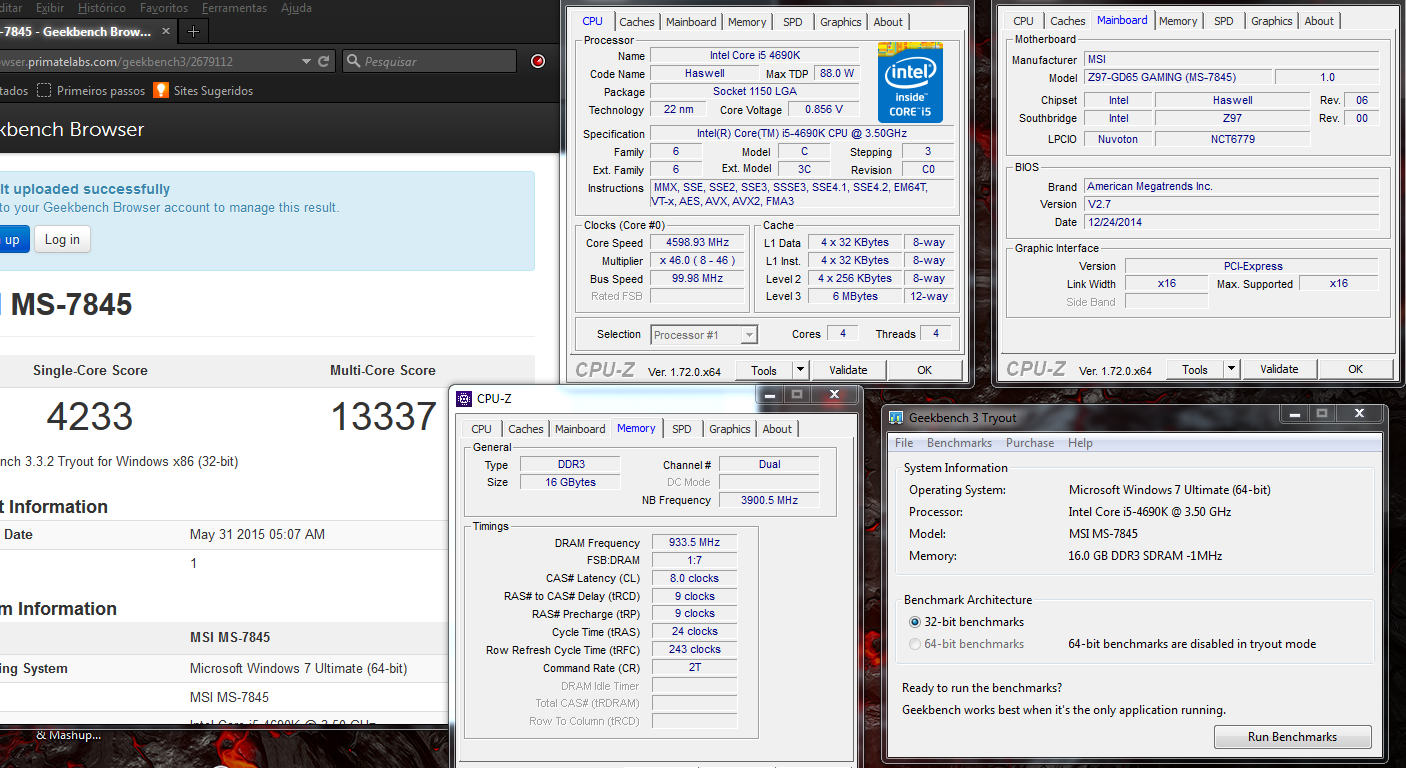Switch to the Caches tab in the CPU-Z Mainboard window
1406x768 pixels.
[1067, 21]
